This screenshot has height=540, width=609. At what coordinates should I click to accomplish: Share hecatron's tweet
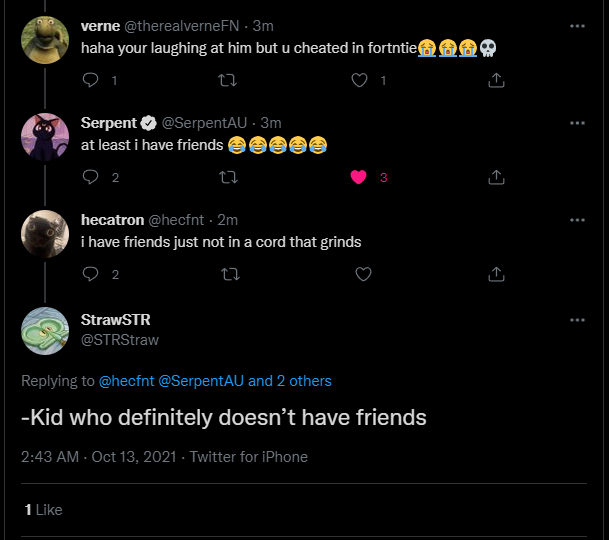point(495,274)
